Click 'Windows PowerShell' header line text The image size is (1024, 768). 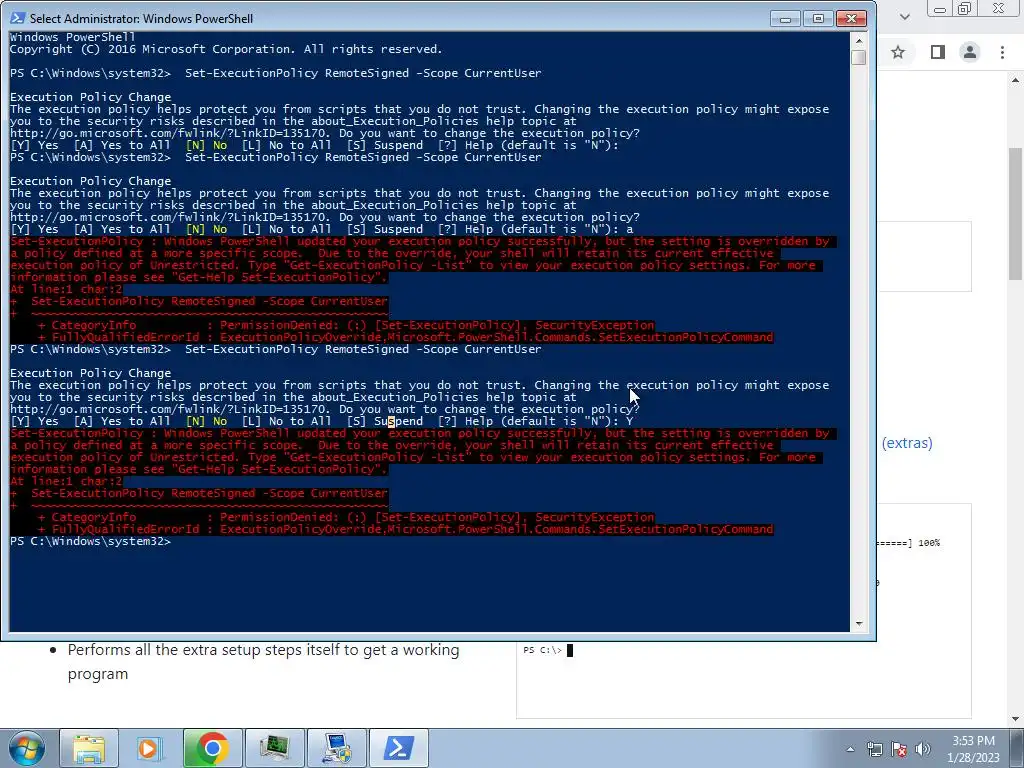(x=72, y=37)
